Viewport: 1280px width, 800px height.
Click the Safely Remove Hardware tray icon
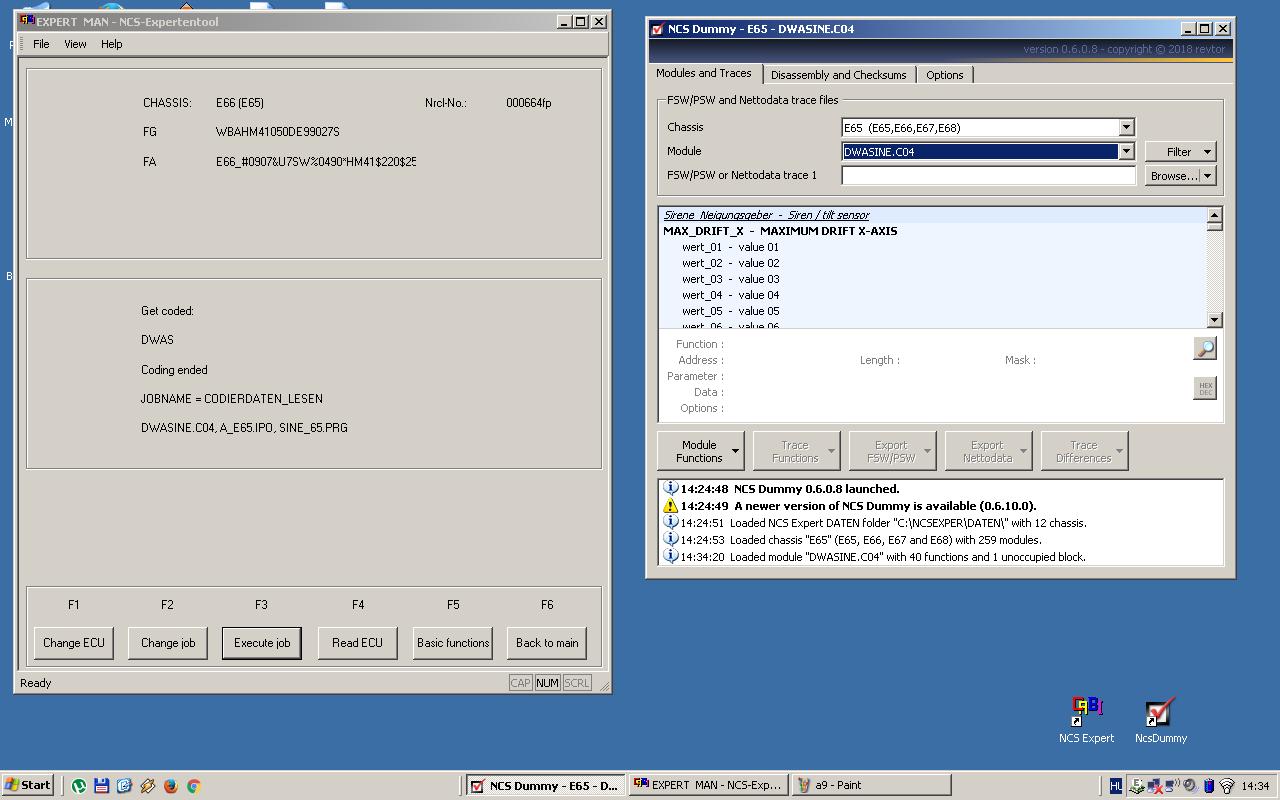[x=1137, y=786]
